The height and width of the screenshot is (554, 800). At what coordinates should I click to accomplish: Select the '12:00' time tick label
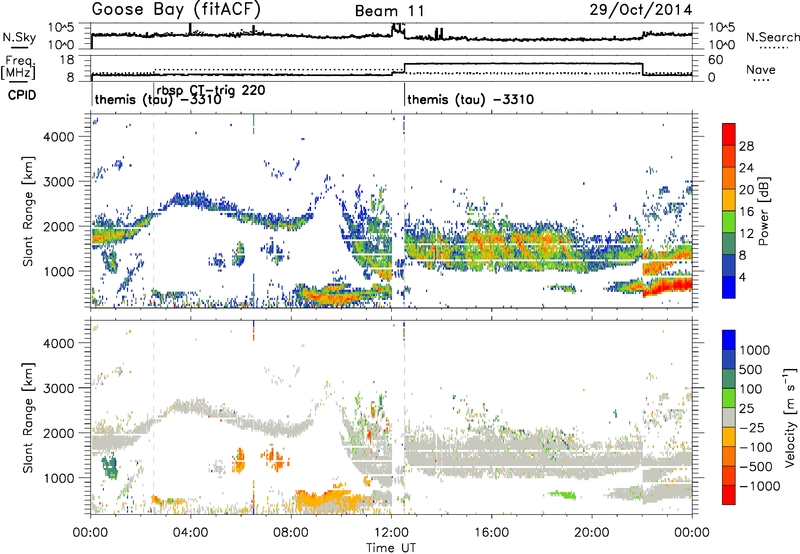coord(391,533)
